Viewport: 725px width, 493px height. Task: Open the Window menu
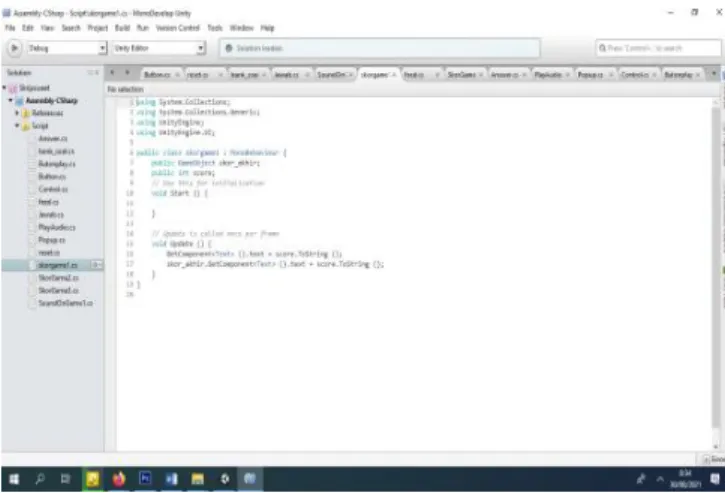[x=241, y=28]
